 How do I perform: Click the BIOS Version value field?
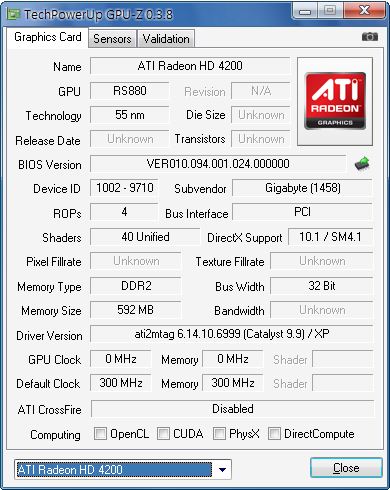point(218,164)
